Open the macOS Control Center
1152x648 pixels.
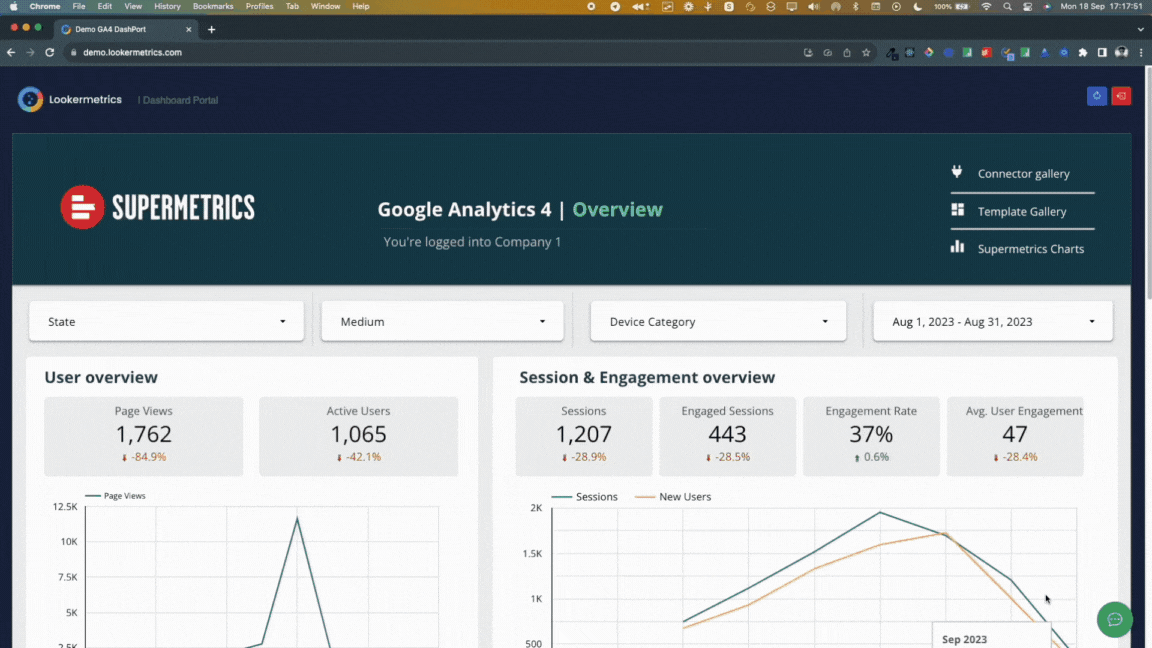tap(1027, 7)
